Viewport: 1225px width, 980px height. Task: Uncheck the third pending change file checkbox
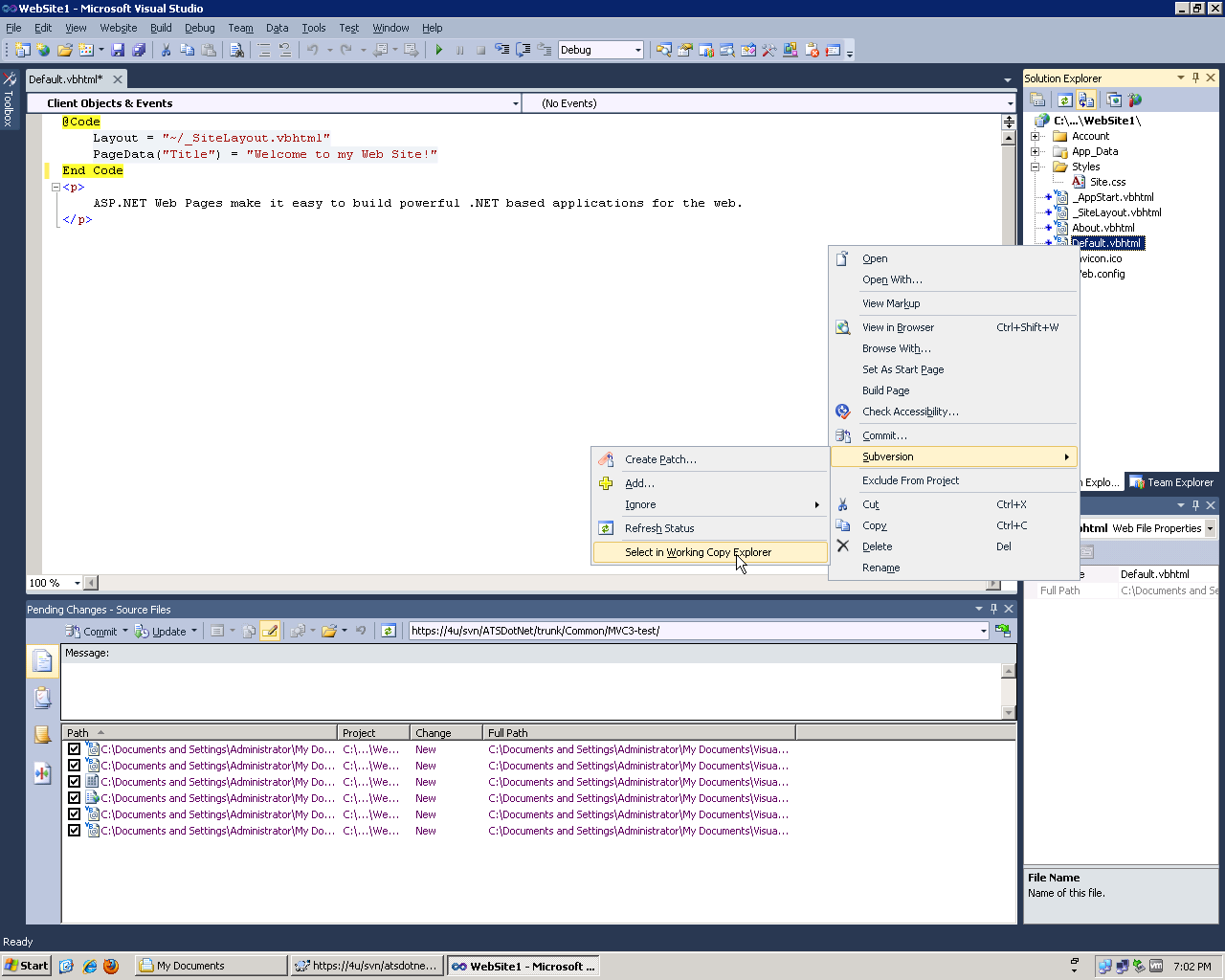pyautogui.click(x=74, y=782)
